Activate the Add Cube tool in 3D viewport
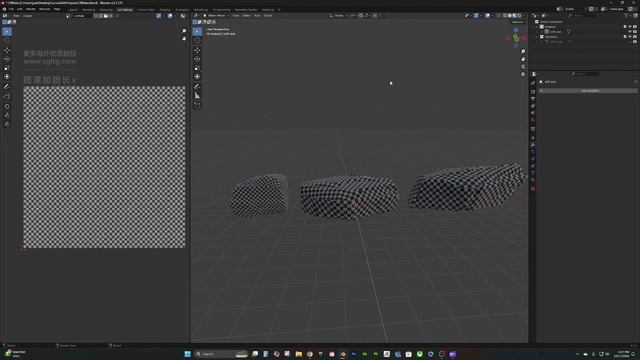The width and height of the screenshot is (640, 360). pos(197,105)
